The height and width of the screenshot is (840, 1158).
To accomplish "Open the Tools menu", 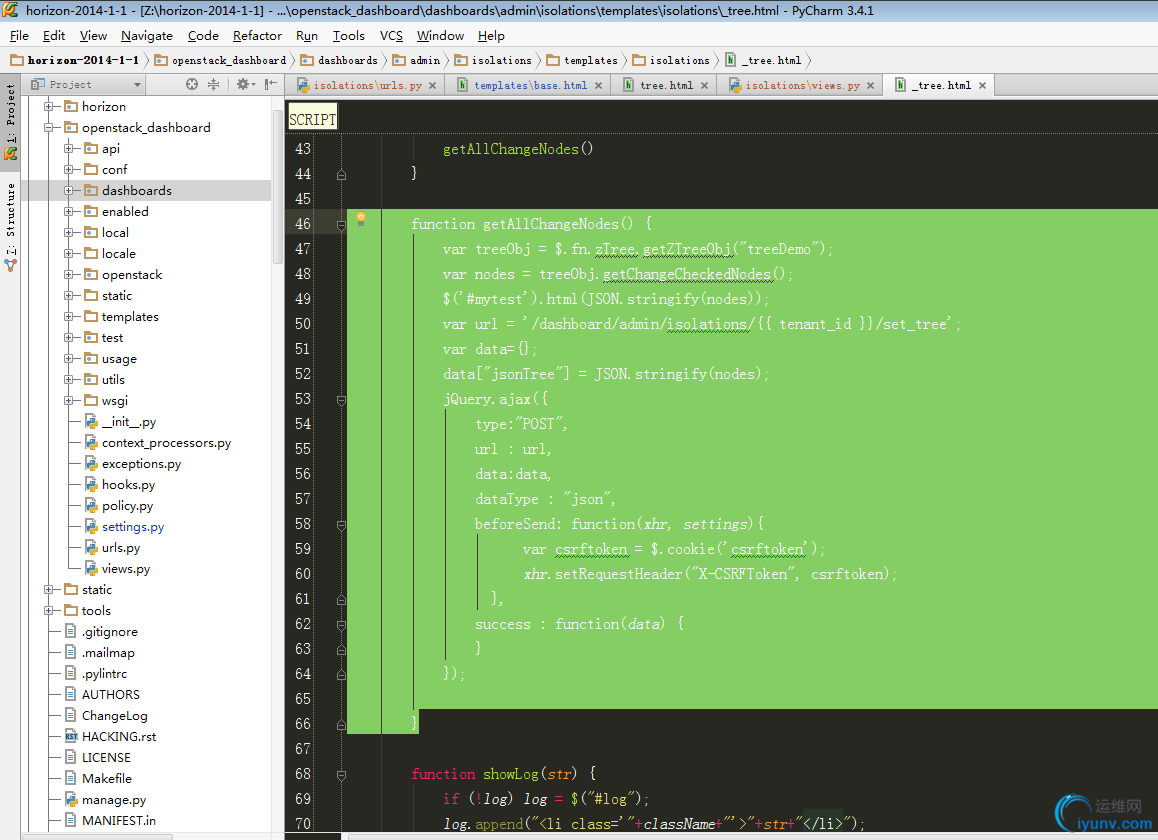I will click(349, 35).
